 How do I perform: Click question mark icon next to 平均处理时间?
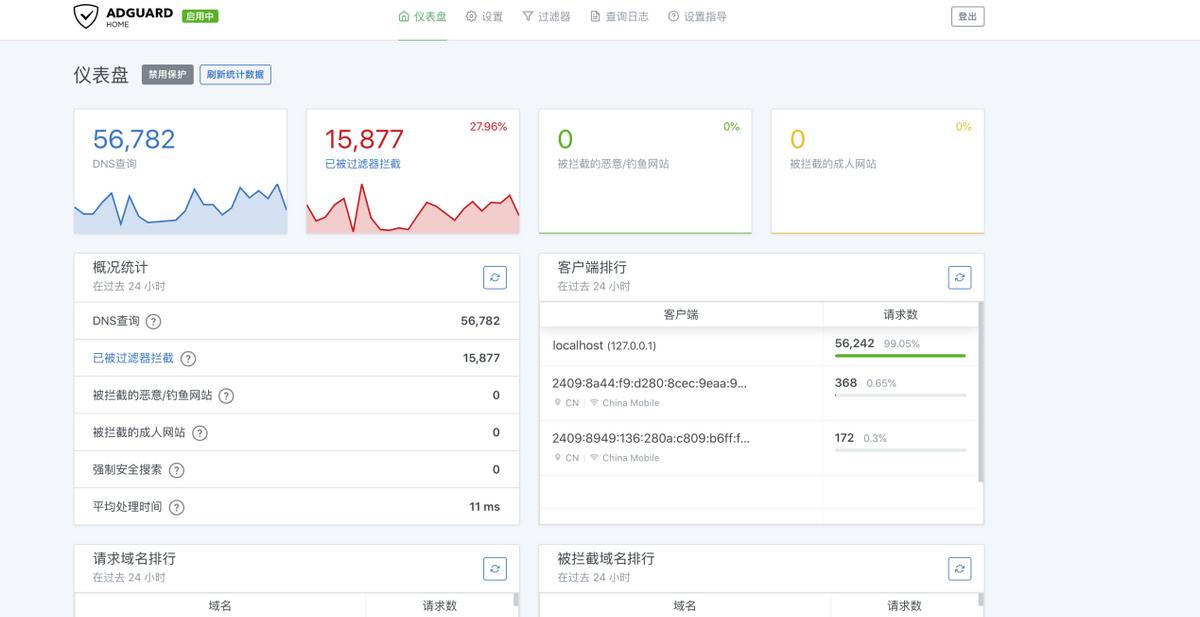click(x=177, y=506)
